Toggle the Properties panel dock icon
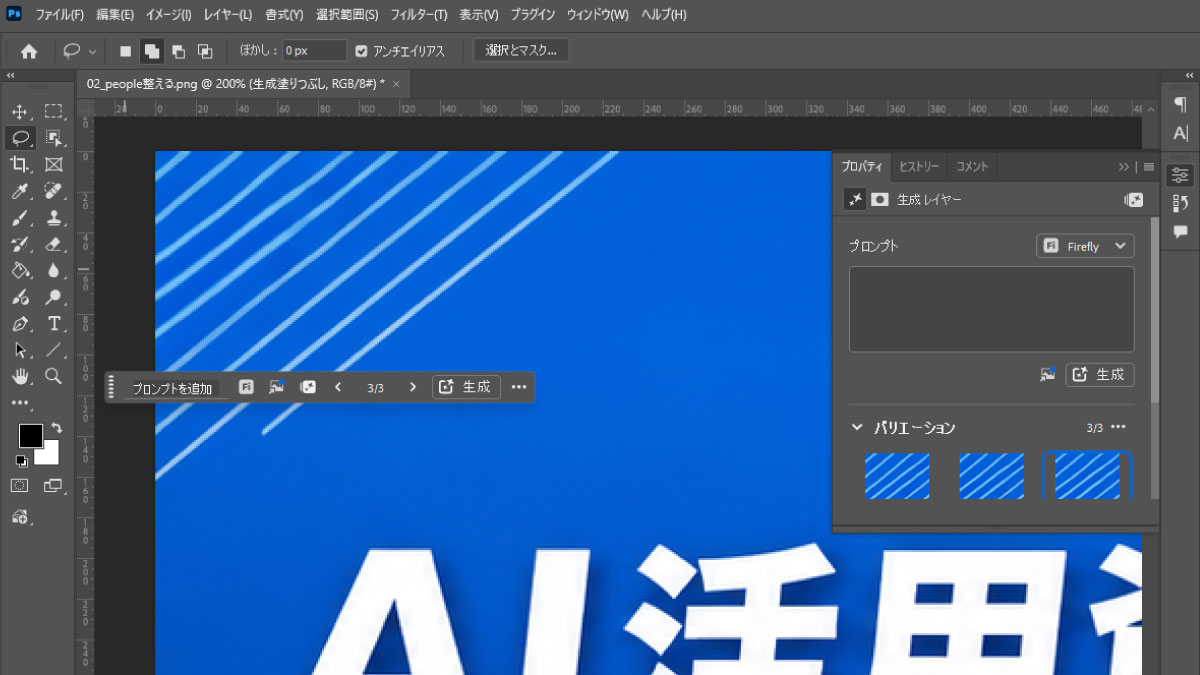 pos(1181,175)
